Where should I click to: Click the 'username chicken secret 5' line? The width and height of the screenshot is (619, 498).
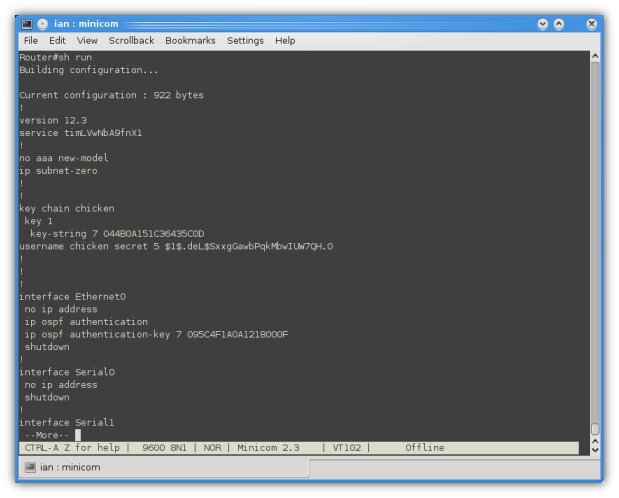[176, 246]
